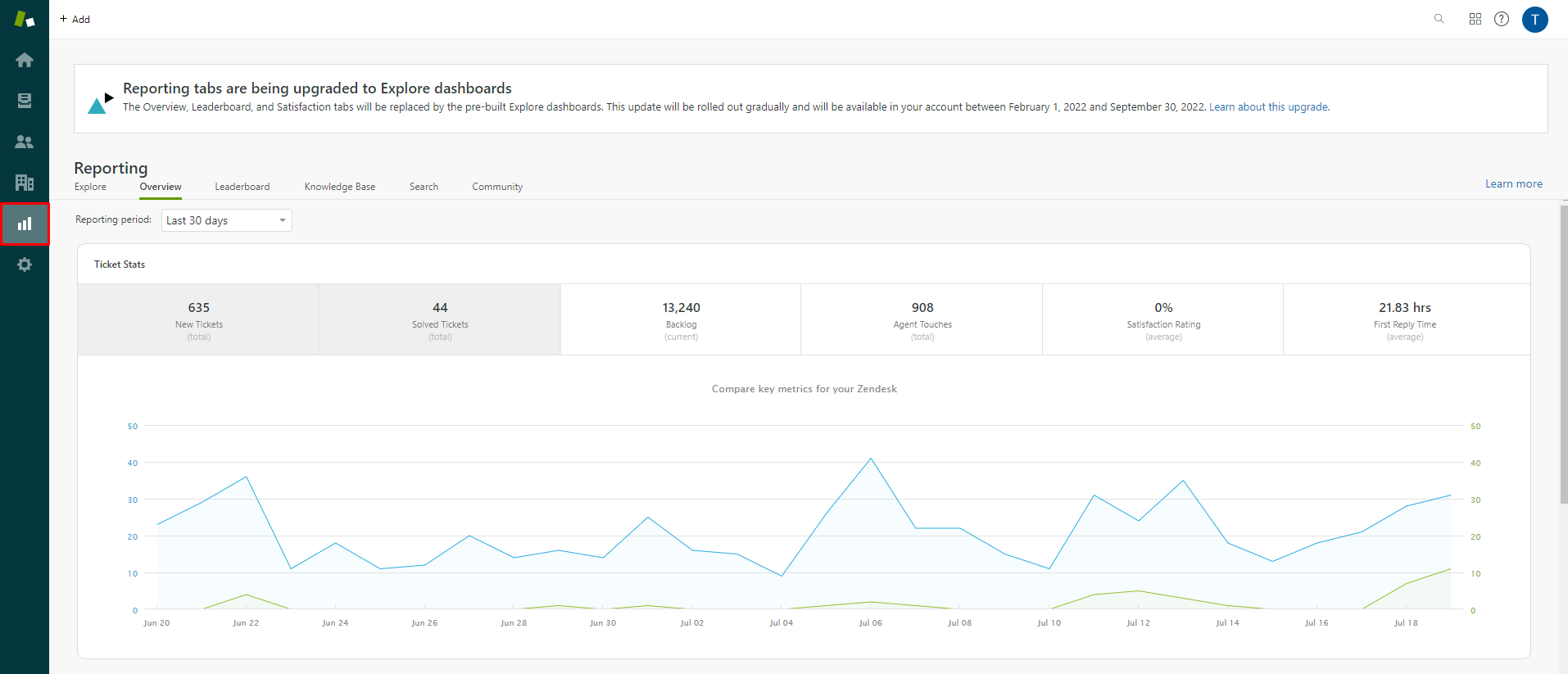This screenshot has width=1568, height=674.
Task: Toggle the Satisfaction Rating metric tile
Action: pos(1163,319)
